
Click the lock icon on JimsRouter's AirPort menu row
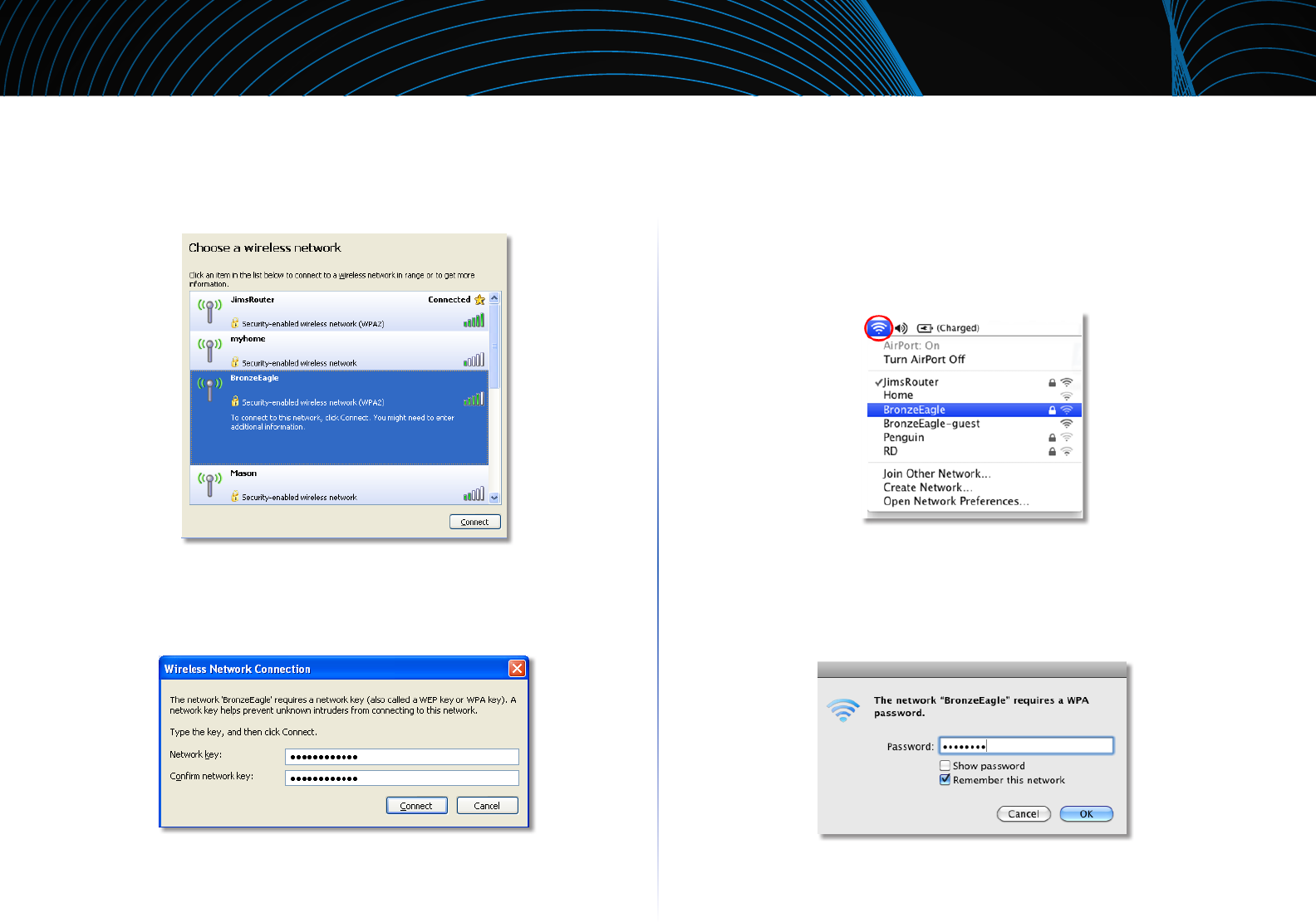point(1052,383)
